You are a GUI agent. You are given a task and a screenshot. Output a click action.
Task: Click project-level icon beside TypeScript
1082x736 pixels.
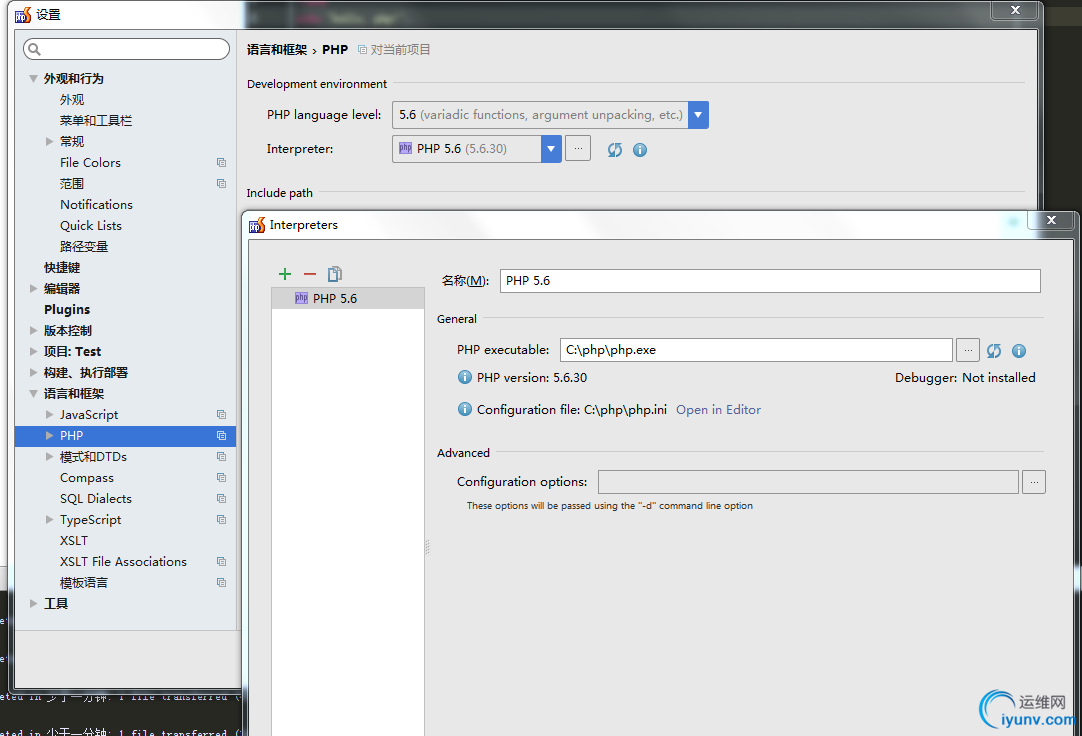tap(222, 519)
